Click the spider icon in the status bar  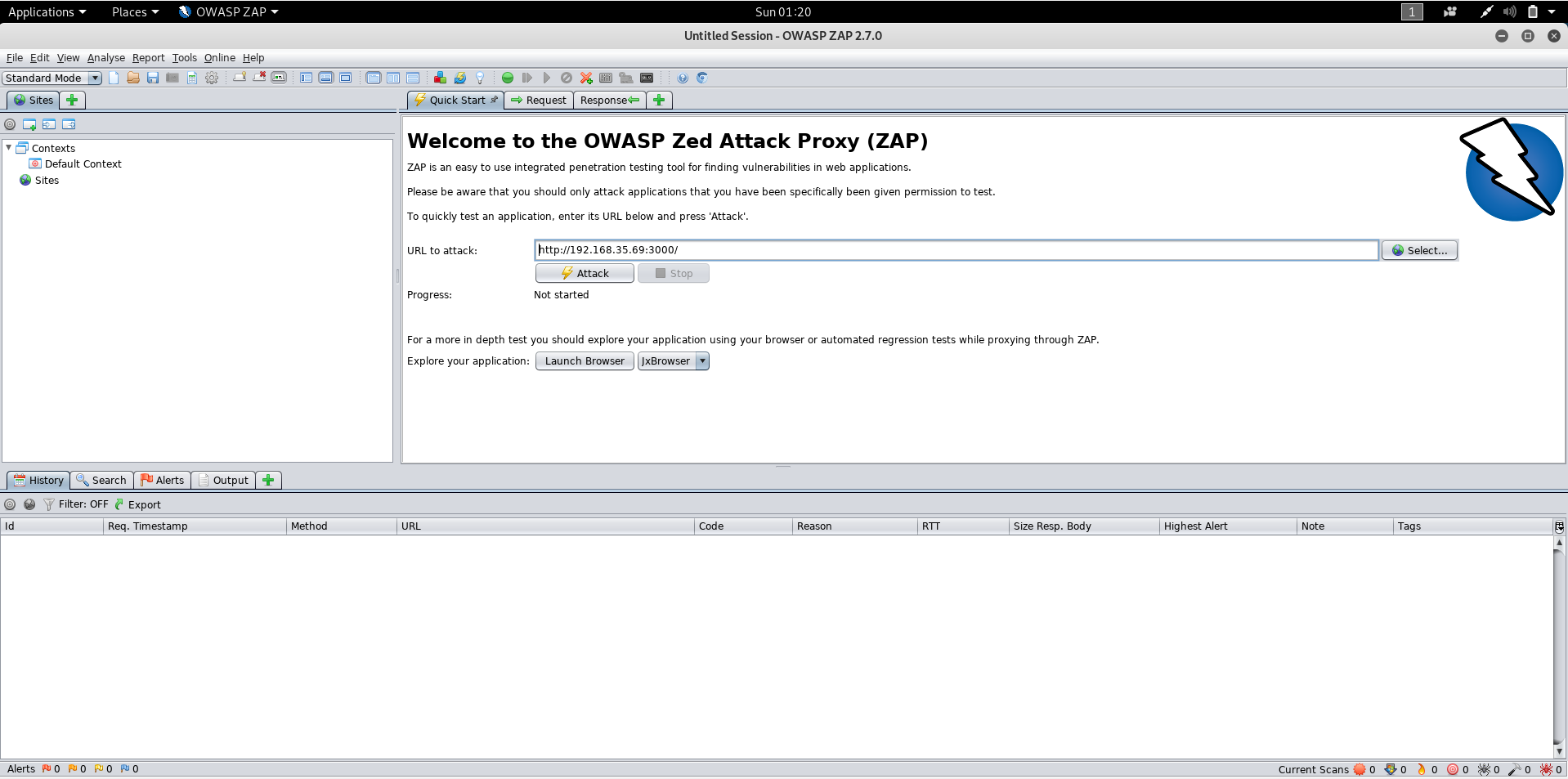point(1484,769)
